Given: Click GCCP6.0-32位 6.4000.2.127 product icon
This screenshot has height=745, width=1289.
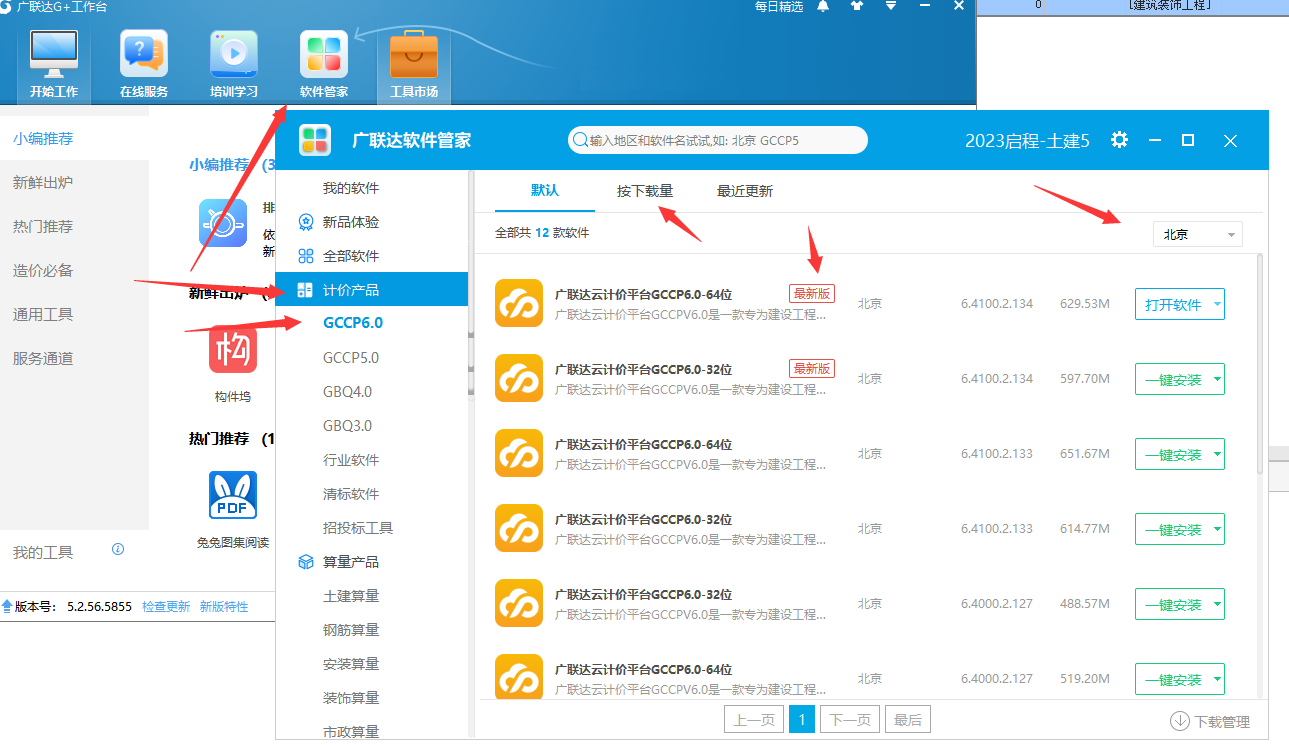Looking at the screenshot, I should [519, 603].
